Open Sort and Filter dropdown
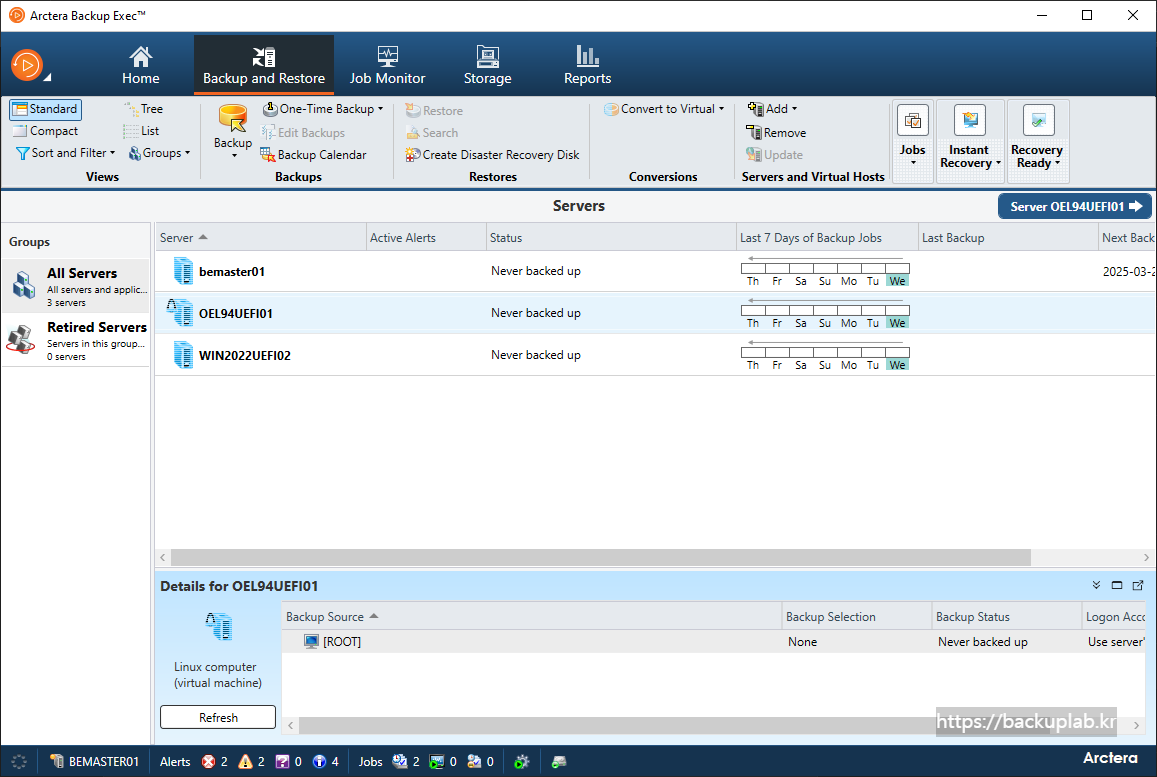 [x=65, y=153]
